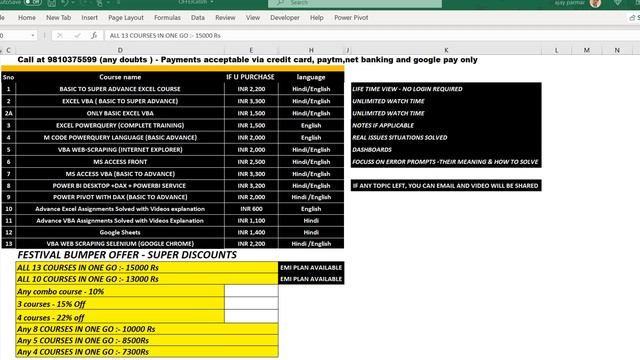Select 'M CODE POWERQUERY LANGUAGE' cell

tap(120, 138)
